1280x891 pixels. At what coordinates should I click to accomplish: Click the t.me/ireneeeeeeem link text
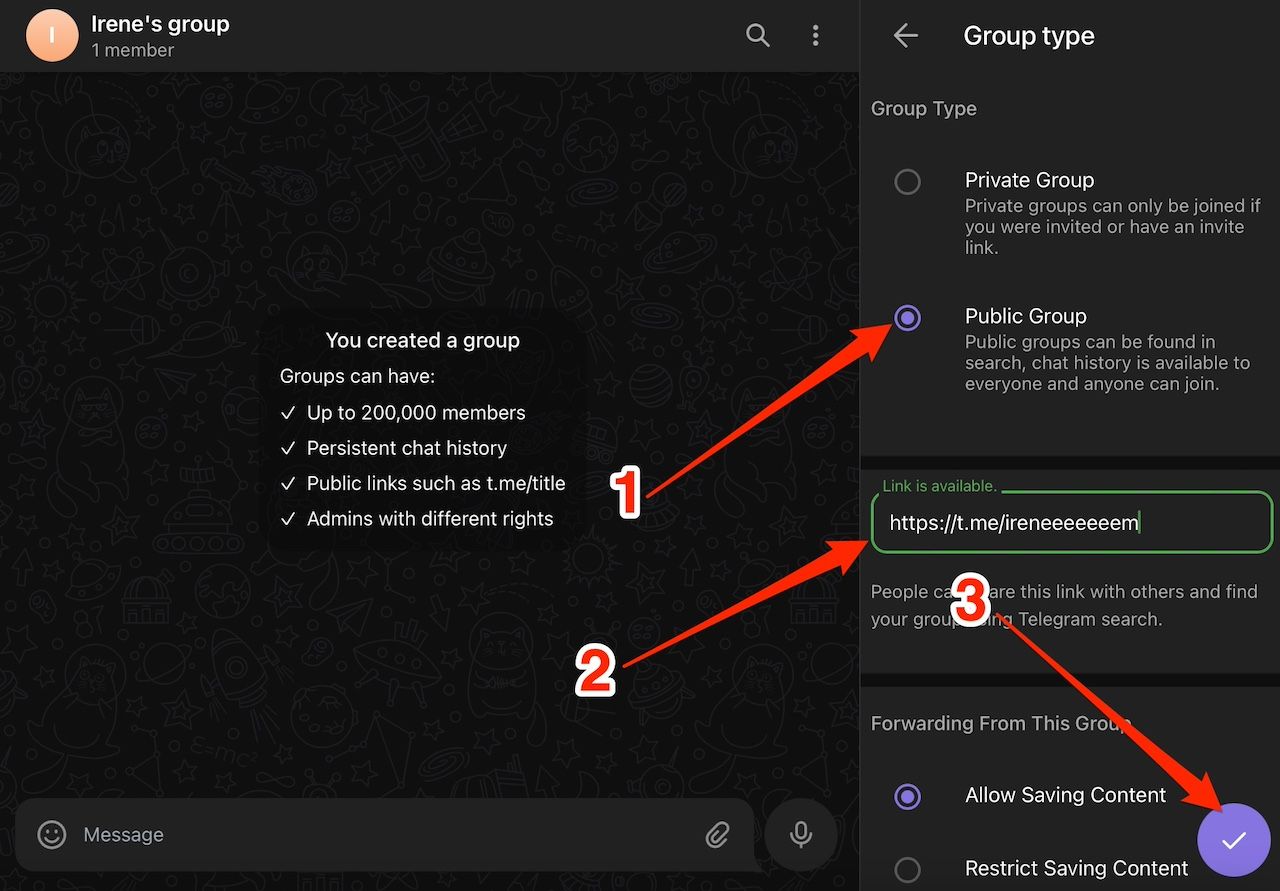coord(1013,522)
